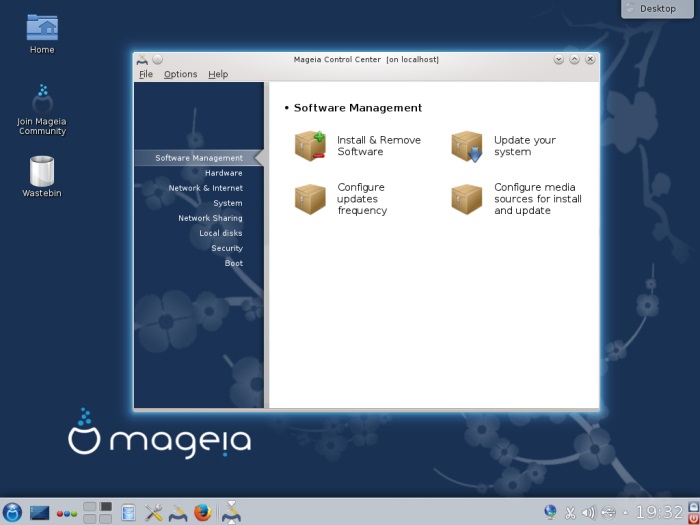Open system settings wrench-screwdriver icon
The height and width of the screenshot is (525, 700).
[x=153, y=512]
